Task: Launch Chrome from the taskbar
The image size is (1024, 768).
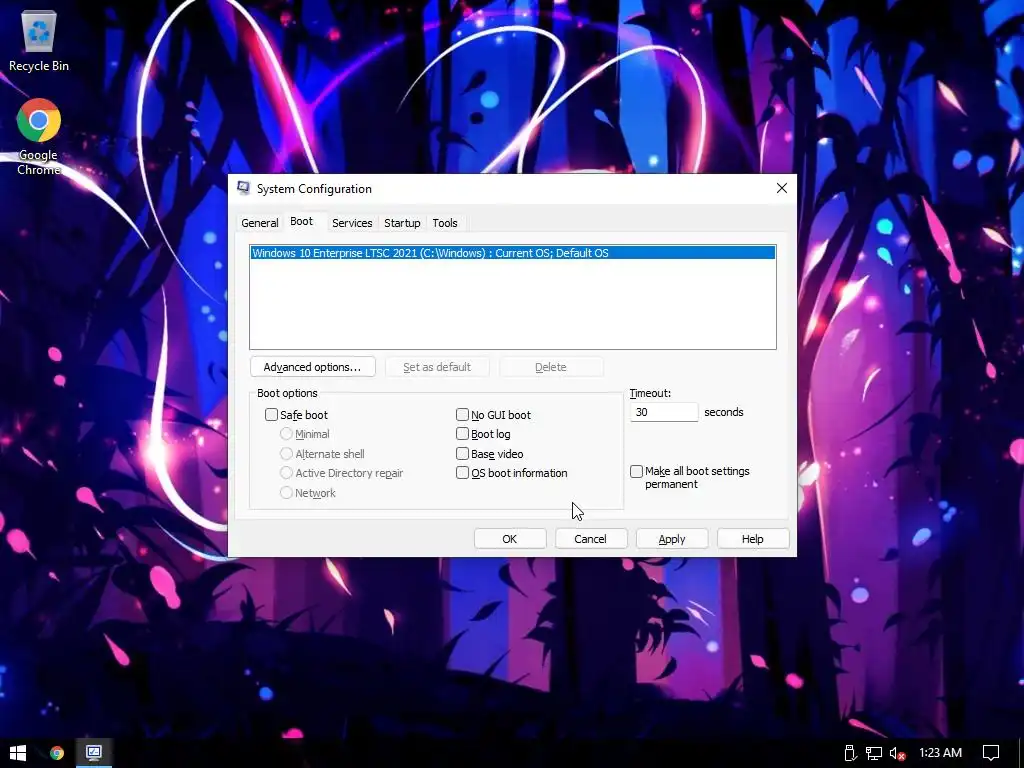Action: pyautogui.click(x=57, y=753)
